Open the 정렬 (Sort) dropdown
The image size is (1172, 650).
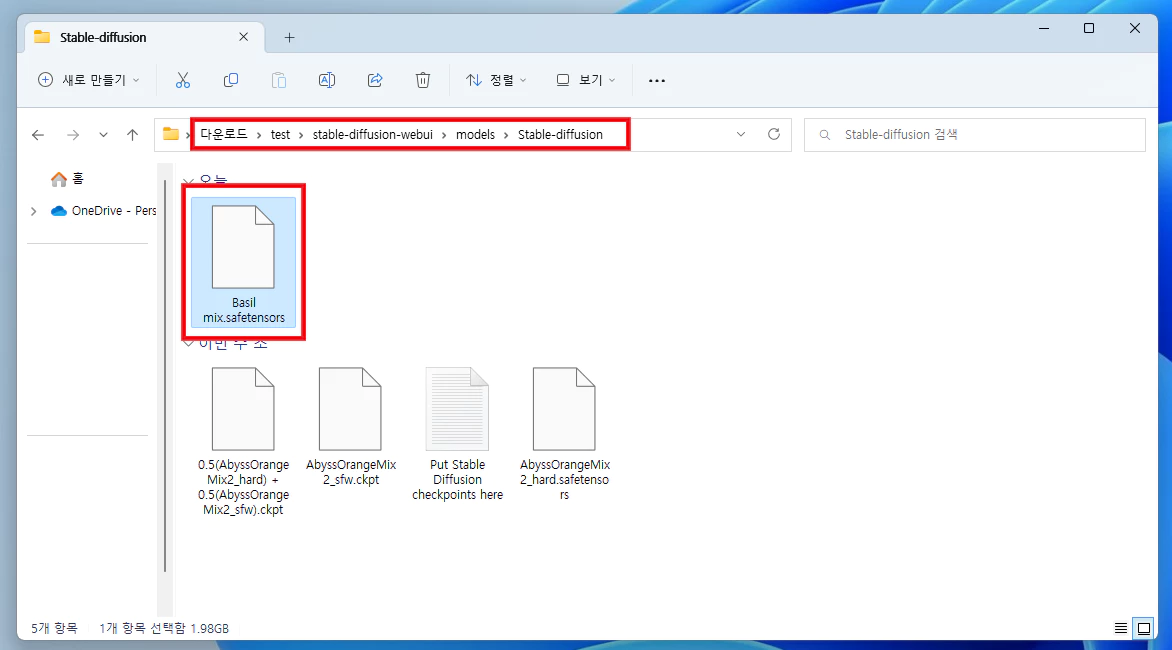click(496, 80)
